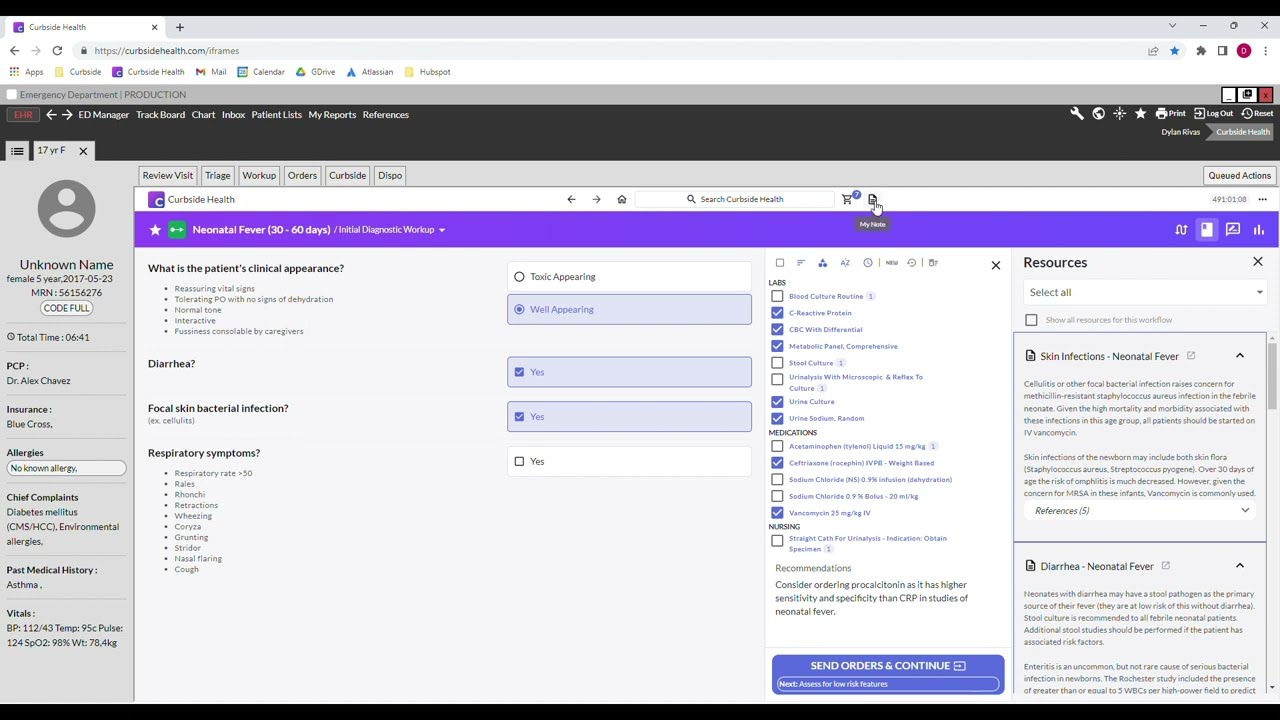Enable Show all resources for this workflow

tap(1031, 320)
